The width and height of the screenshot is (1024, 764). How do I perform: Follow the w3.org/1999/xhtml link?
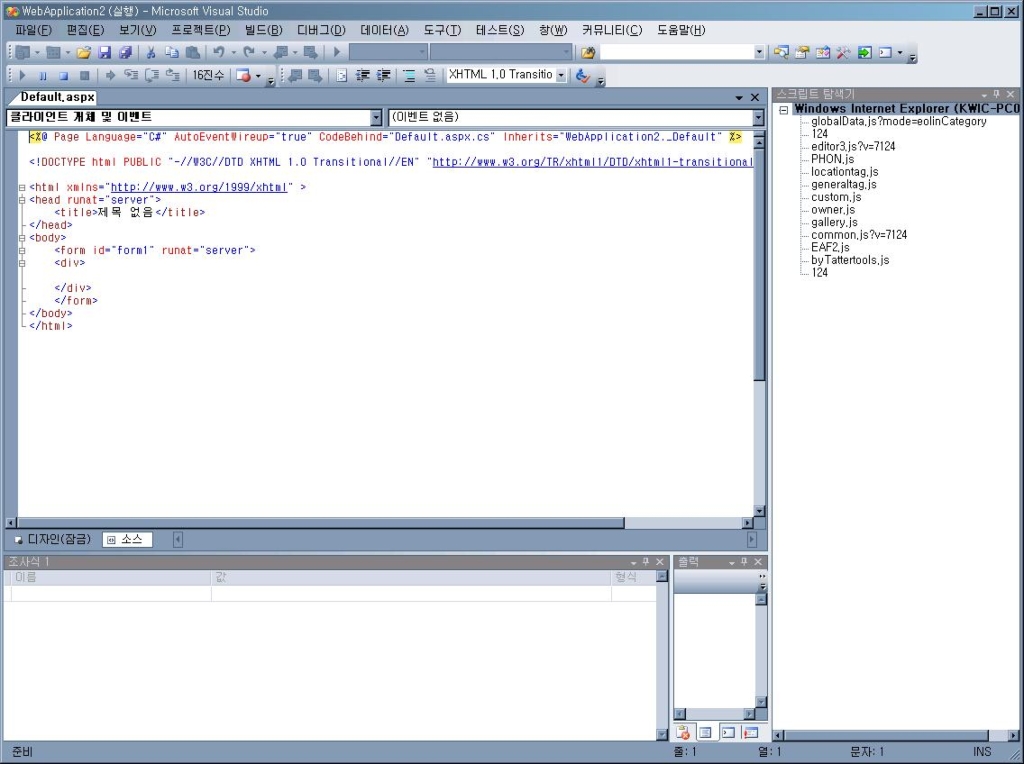point(199,187)
